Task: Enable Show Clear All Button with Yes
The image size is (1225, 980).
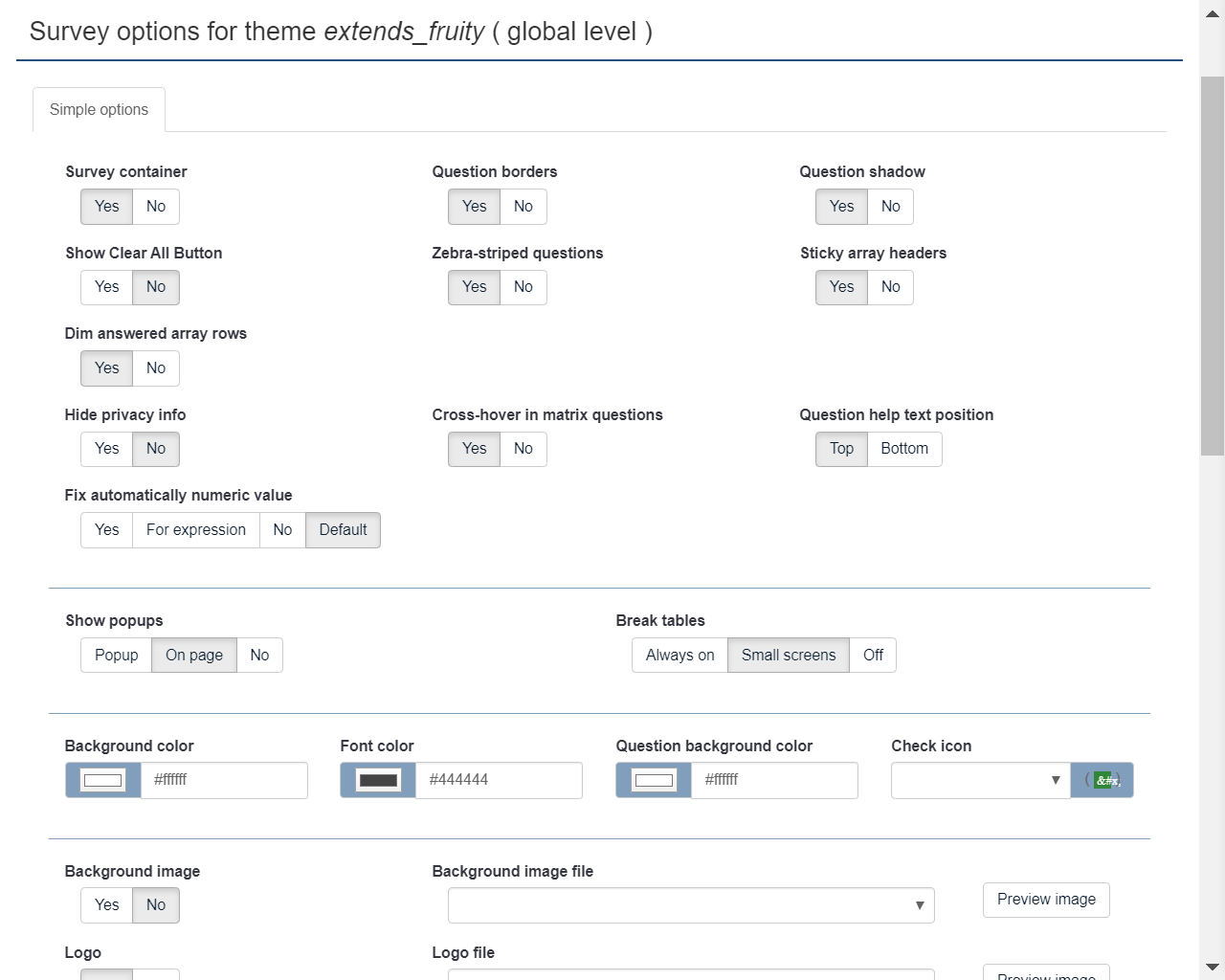Action: (x=107, y=287)
